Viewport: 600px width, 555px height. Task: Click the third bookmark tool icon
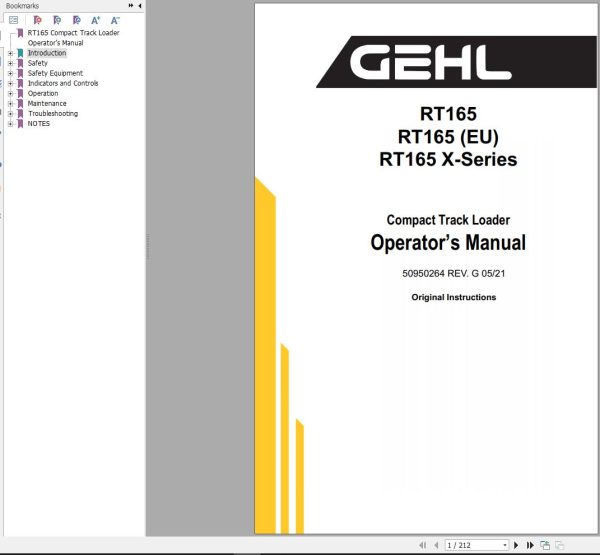coord(77,20)
